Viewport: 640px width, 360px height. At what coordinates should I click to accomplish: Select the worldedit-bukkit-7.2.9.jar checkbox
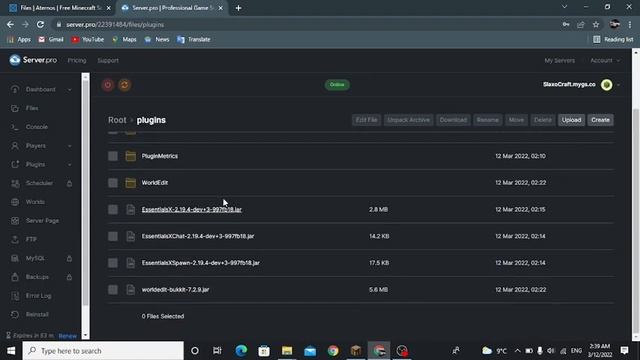[113, 289]
